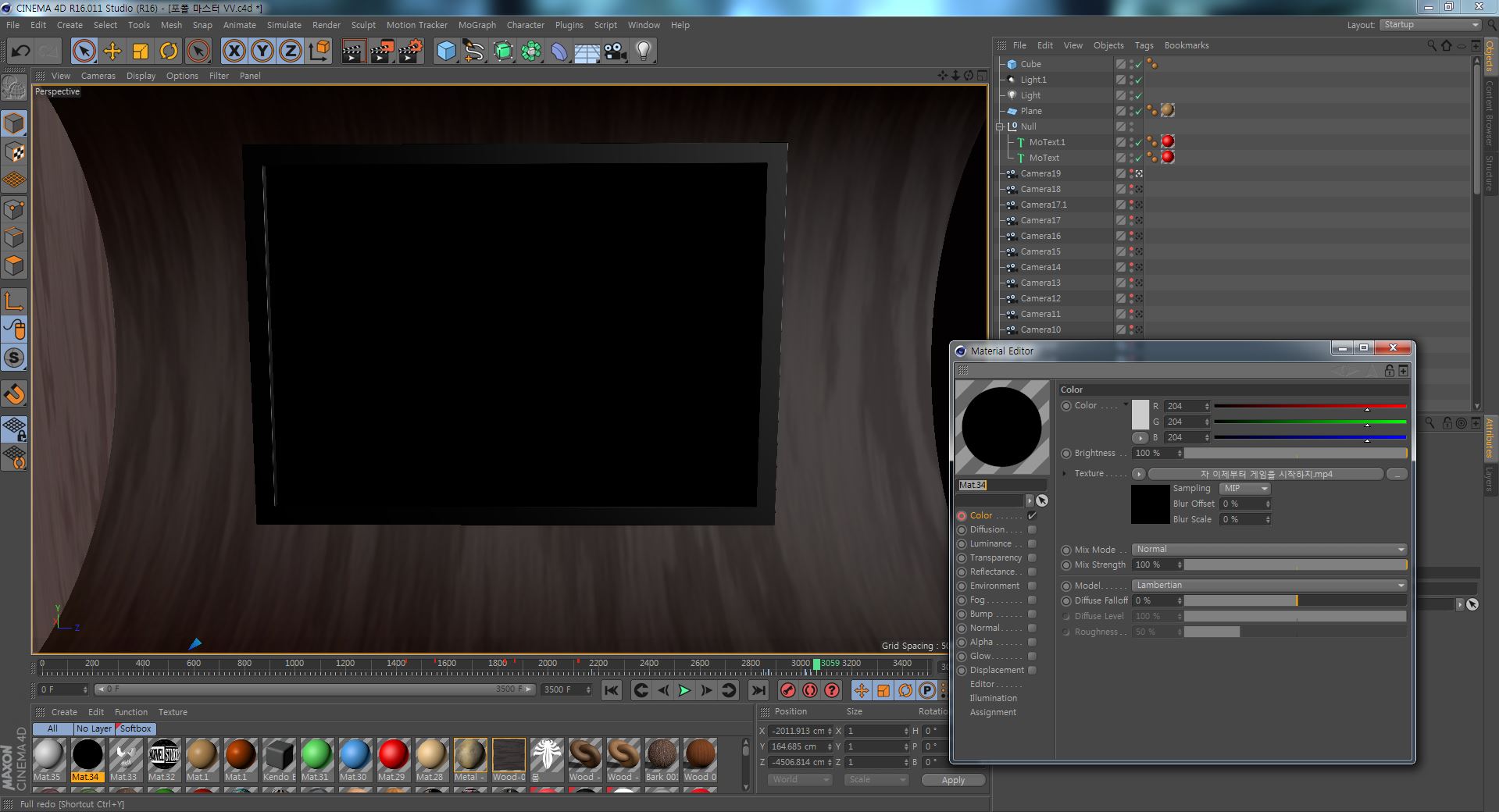The image size is (1499, 812).
Task: Open the Model Lambertian dropdown
Action: (1269, 586)
